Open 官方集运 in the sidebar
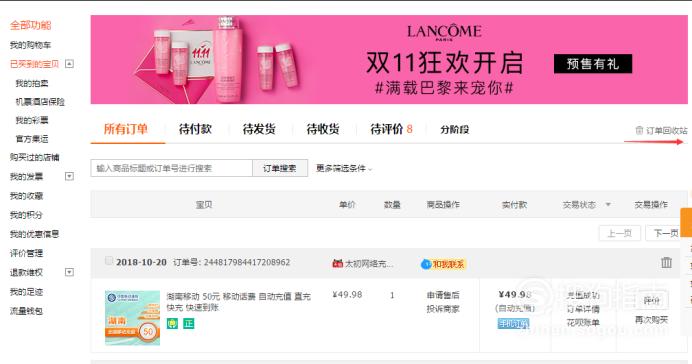Viewport: 692px width, 364px height. pos(32,139)
